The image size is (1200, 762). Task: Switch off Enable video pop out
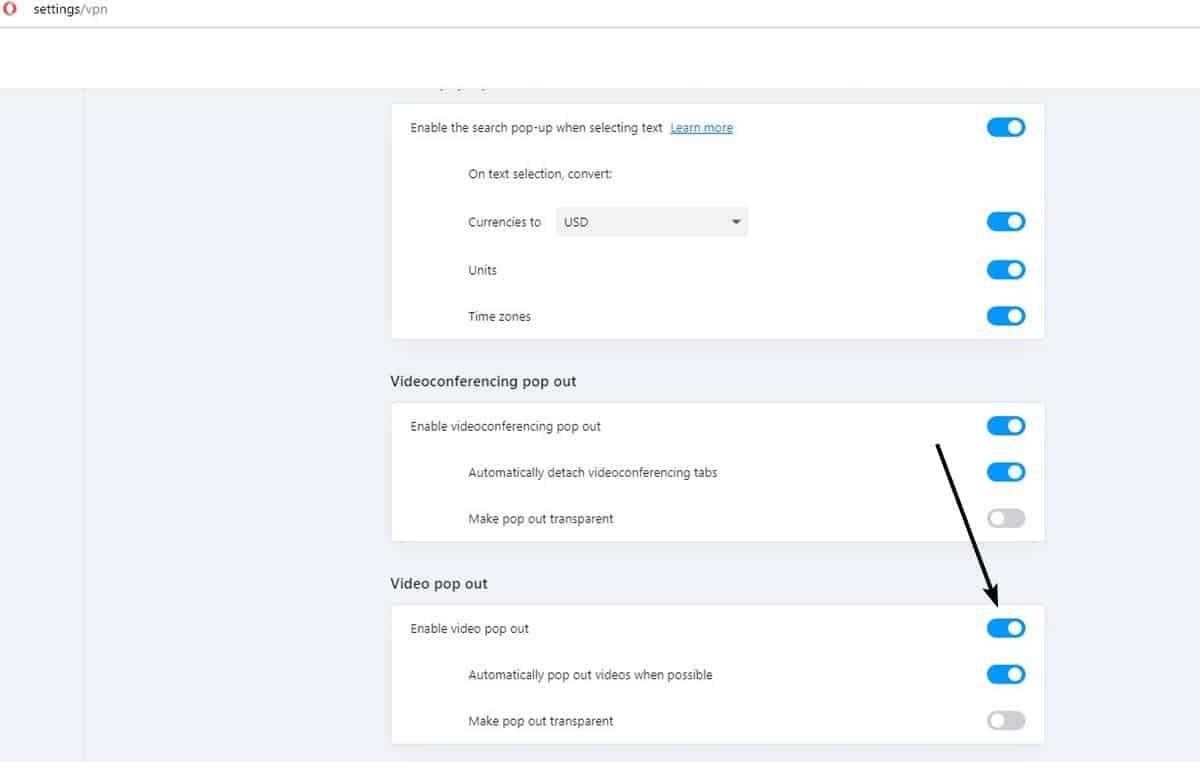pos(1006,628)
